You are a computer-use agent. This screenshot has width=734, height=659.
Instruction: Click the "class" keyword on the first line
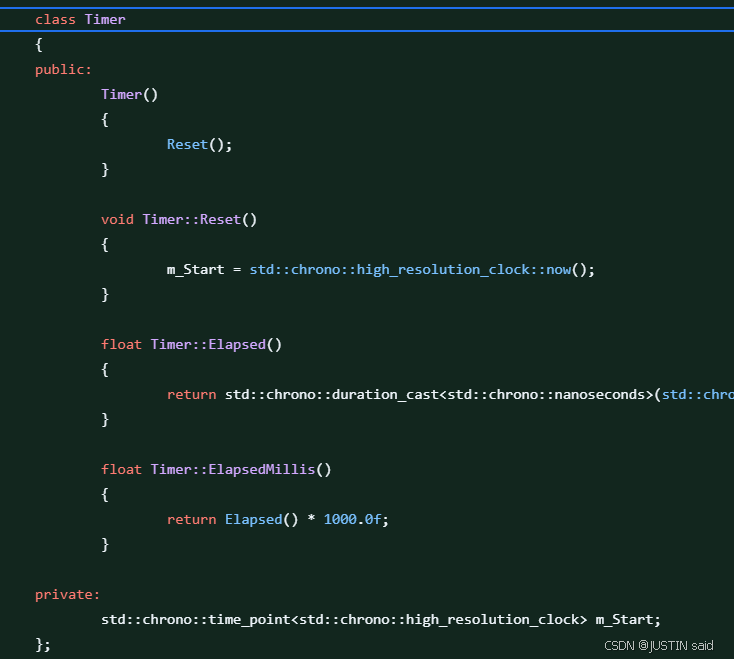(55, 19)
